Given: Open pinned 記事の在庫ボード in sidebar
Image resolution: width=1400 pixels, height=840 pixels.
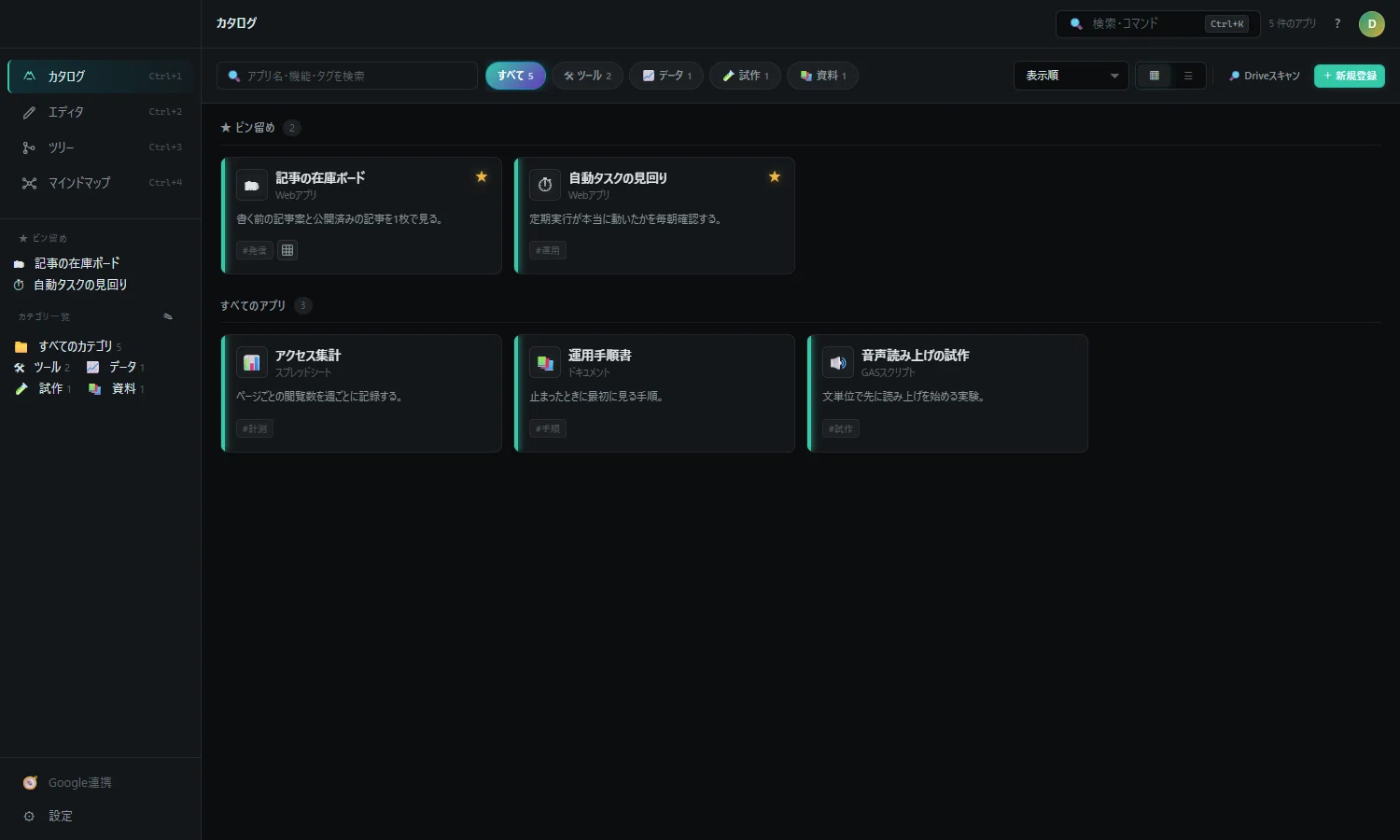Looking at the screenshot, I should pyautogui.click(x=67, y=263).
